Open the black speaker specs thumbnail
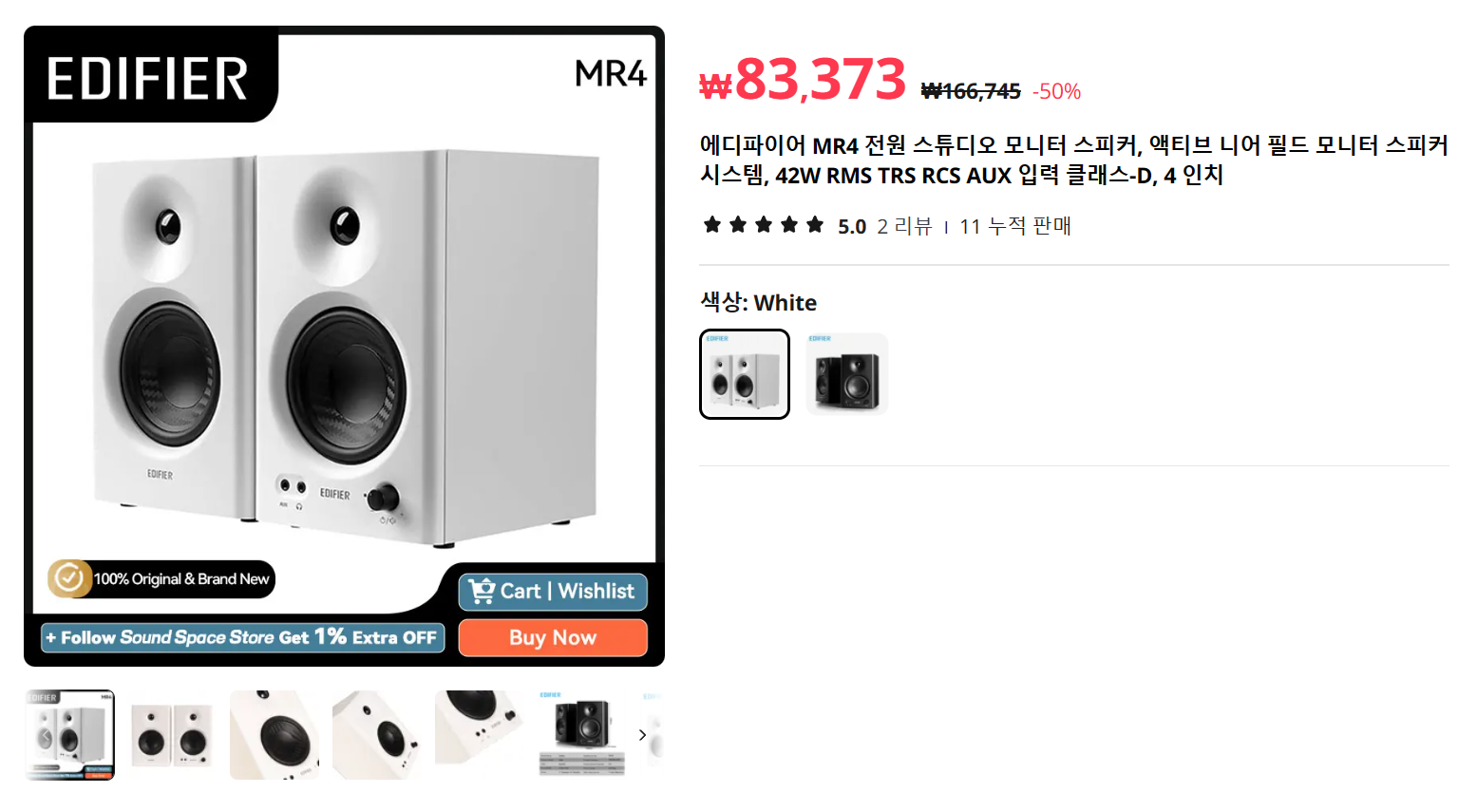The height and width of the screenshot is (812, 1477). pyautogui.click(x=582, y=735)
